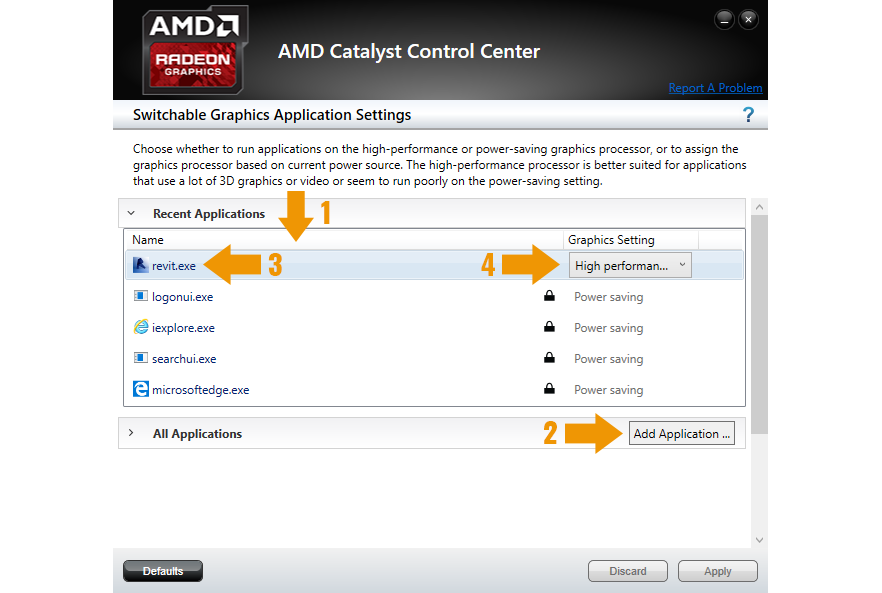Toggle the lock next to iexplore.exe

pos(548,327)
